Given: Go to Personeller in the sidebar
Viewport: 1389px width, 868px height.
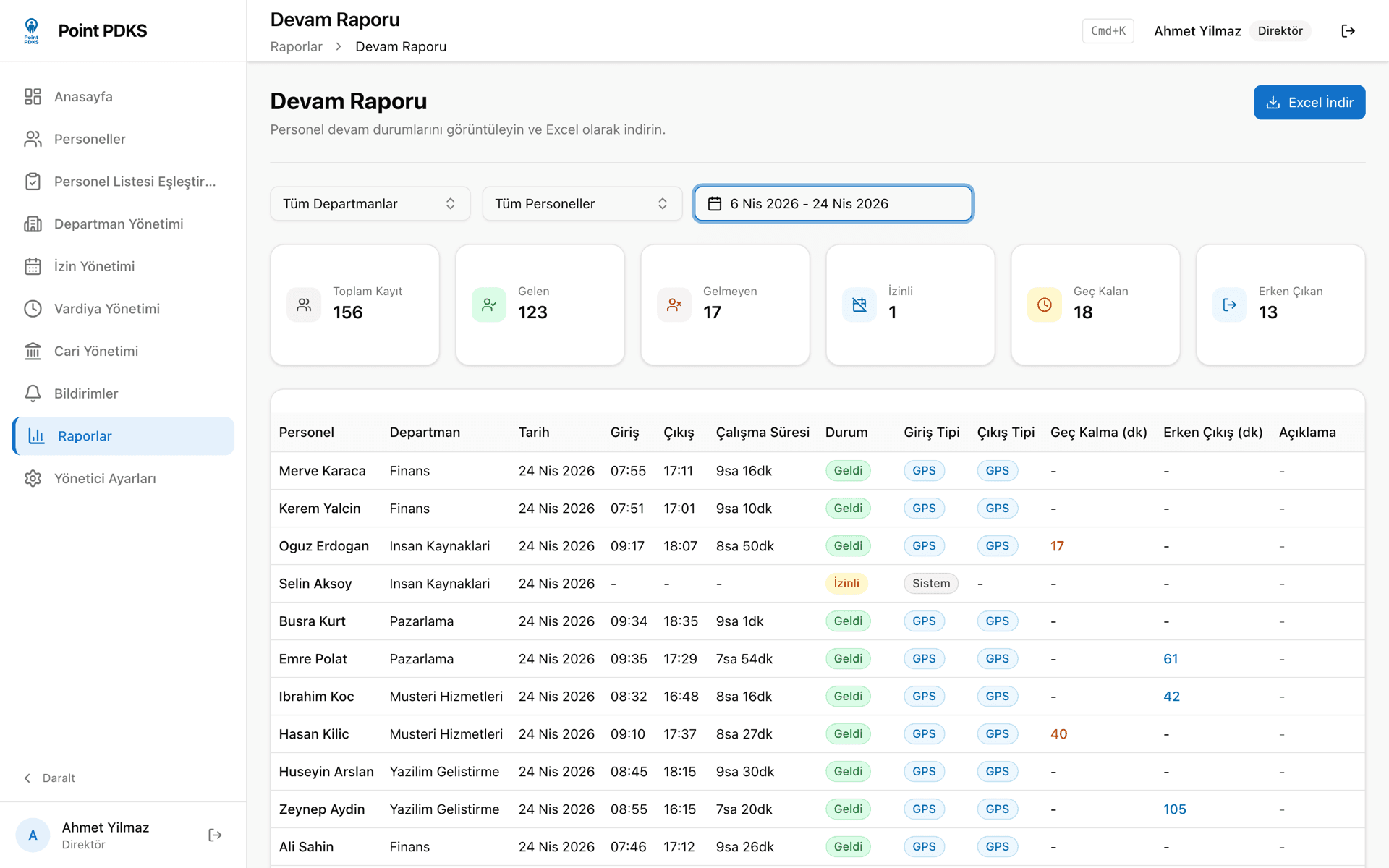Looking at the screenshot, I should 123,139.
